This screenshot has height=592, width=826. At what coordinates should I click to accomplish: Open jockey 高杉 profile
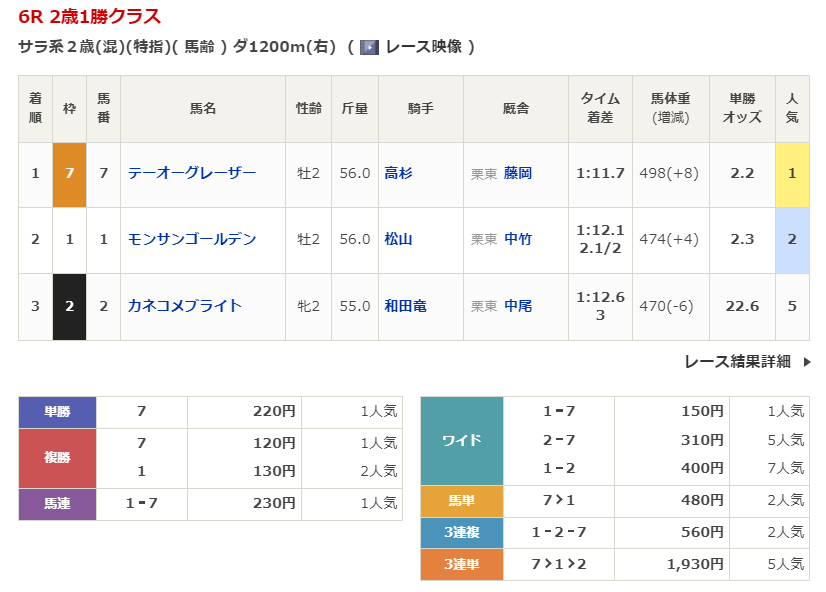[398, 173]
